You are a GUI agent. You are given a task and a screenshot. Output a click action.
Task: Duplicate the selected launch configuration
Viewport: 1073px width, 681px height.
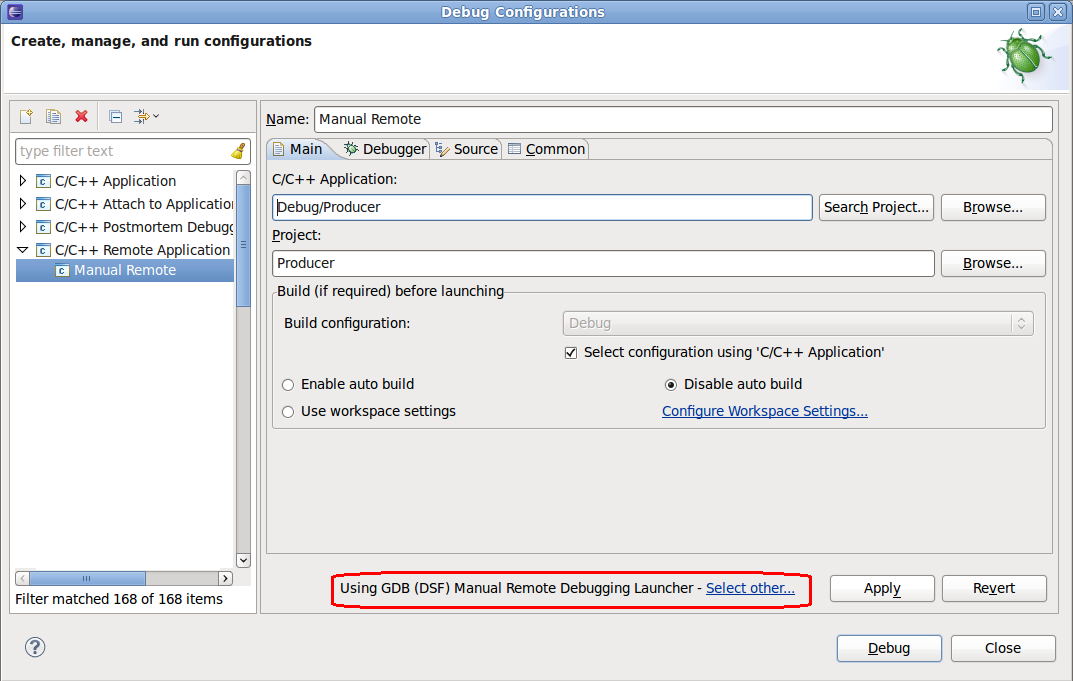point(53,116)
